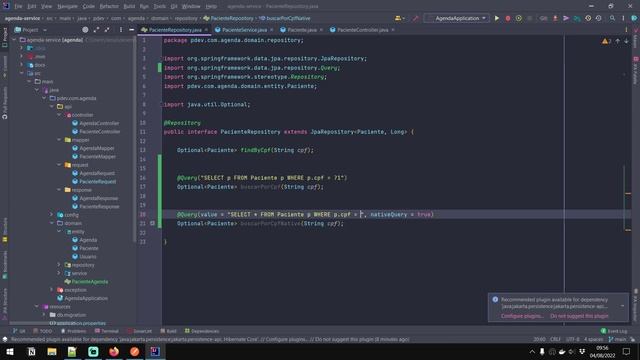Select AgendaApplication class in project tree
Viewport: 640px width, 360px height.
(86, 298)
